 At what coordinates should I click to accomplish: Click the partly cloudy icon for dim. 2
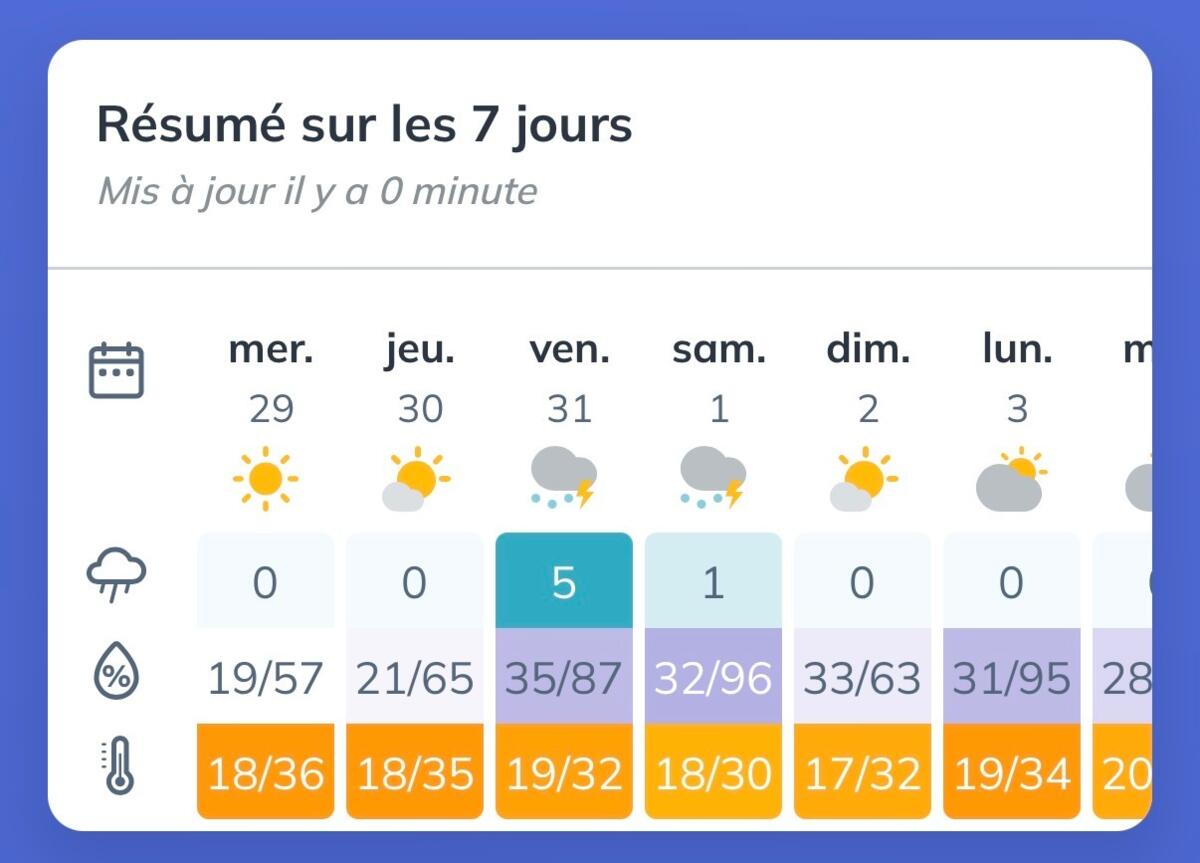pyautogui.click(x=863, y=480)
